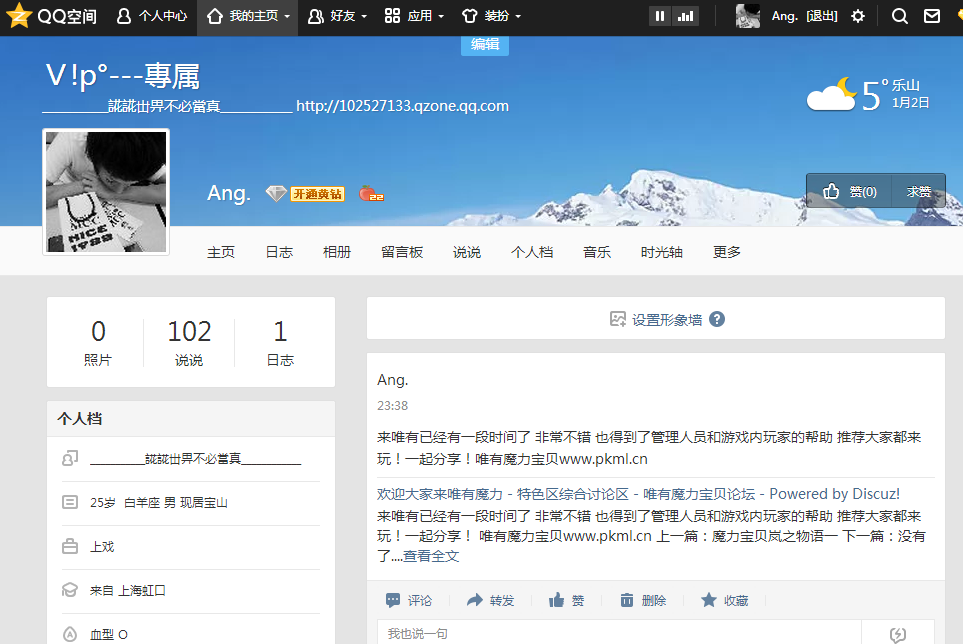Open the 留言板 tab

[402, 252]
